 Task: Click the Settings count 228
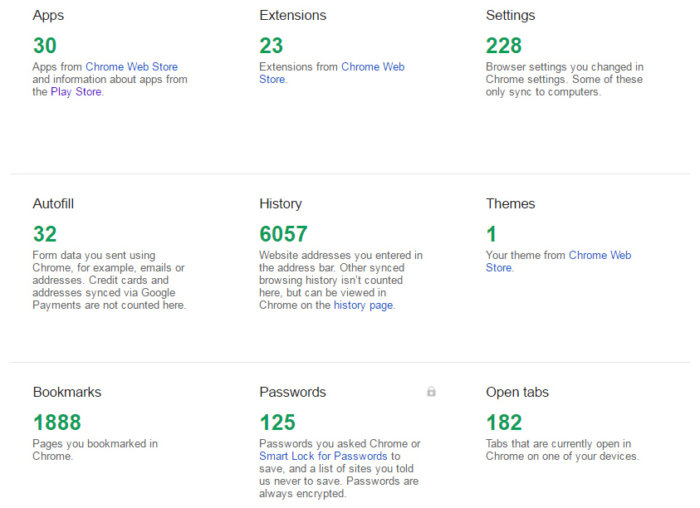point(504,46)
